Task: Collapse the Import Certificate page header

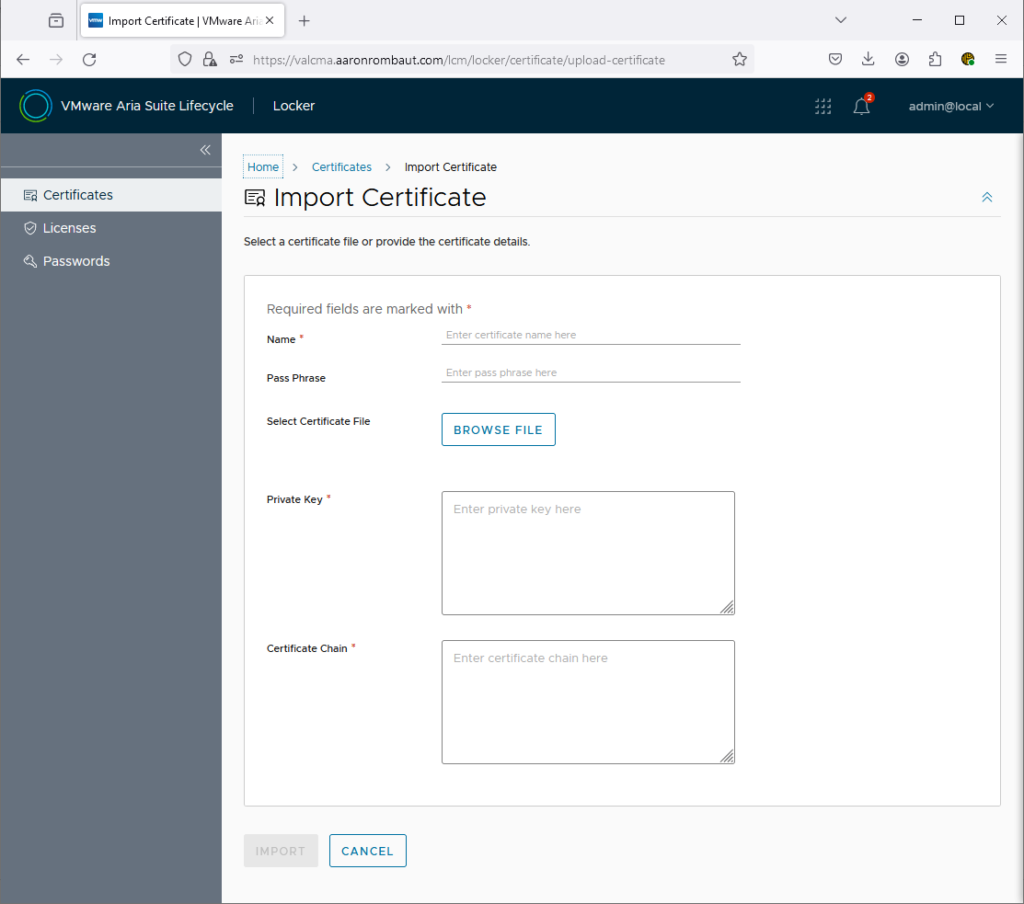Action: [x=987, y=198]
